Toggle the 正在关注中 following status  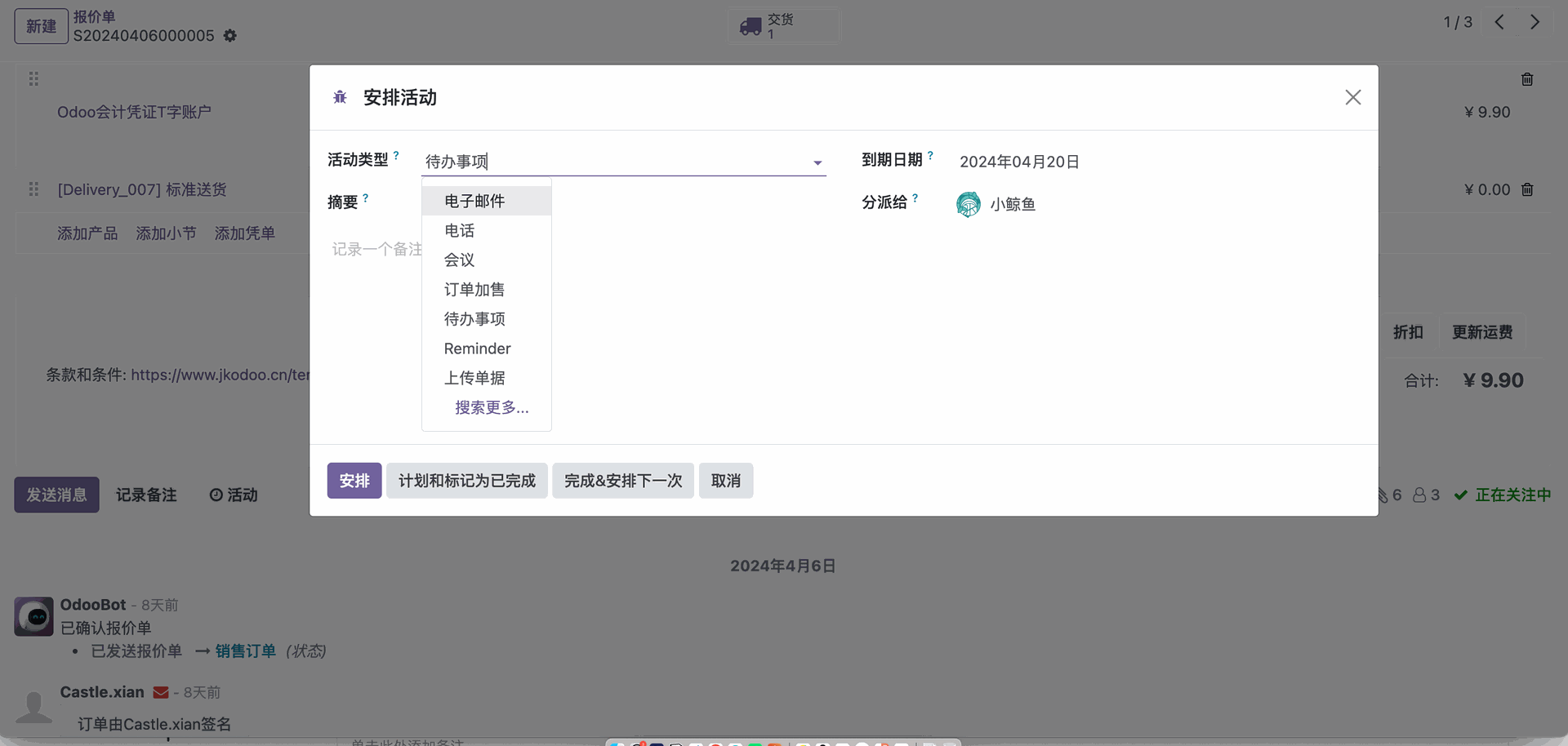[1503, 495]
